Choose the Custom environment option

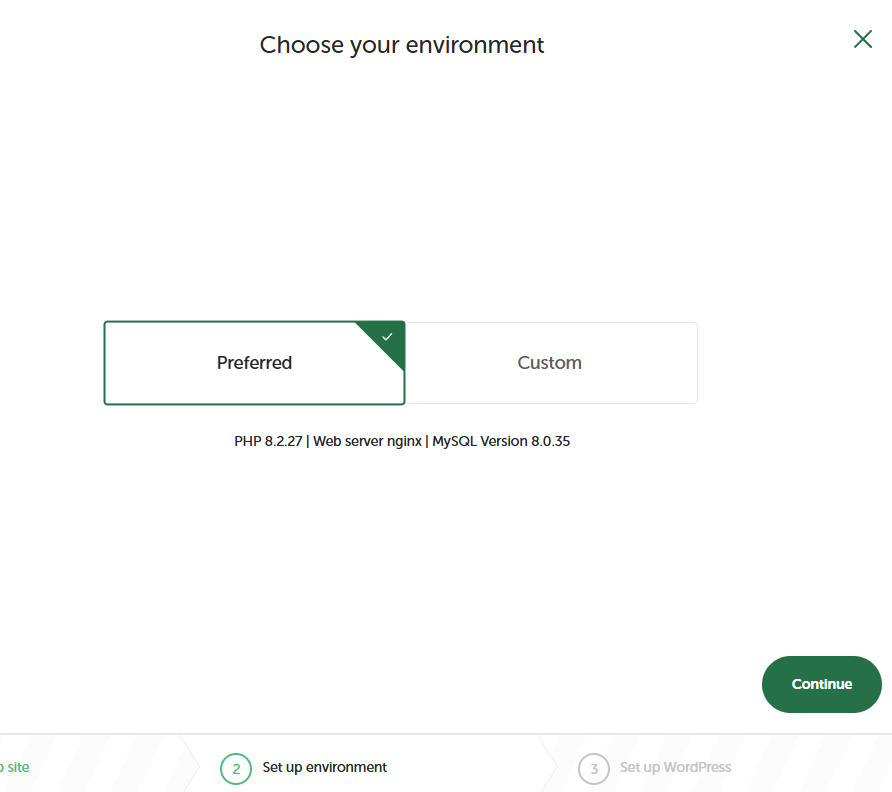[550, 363]
